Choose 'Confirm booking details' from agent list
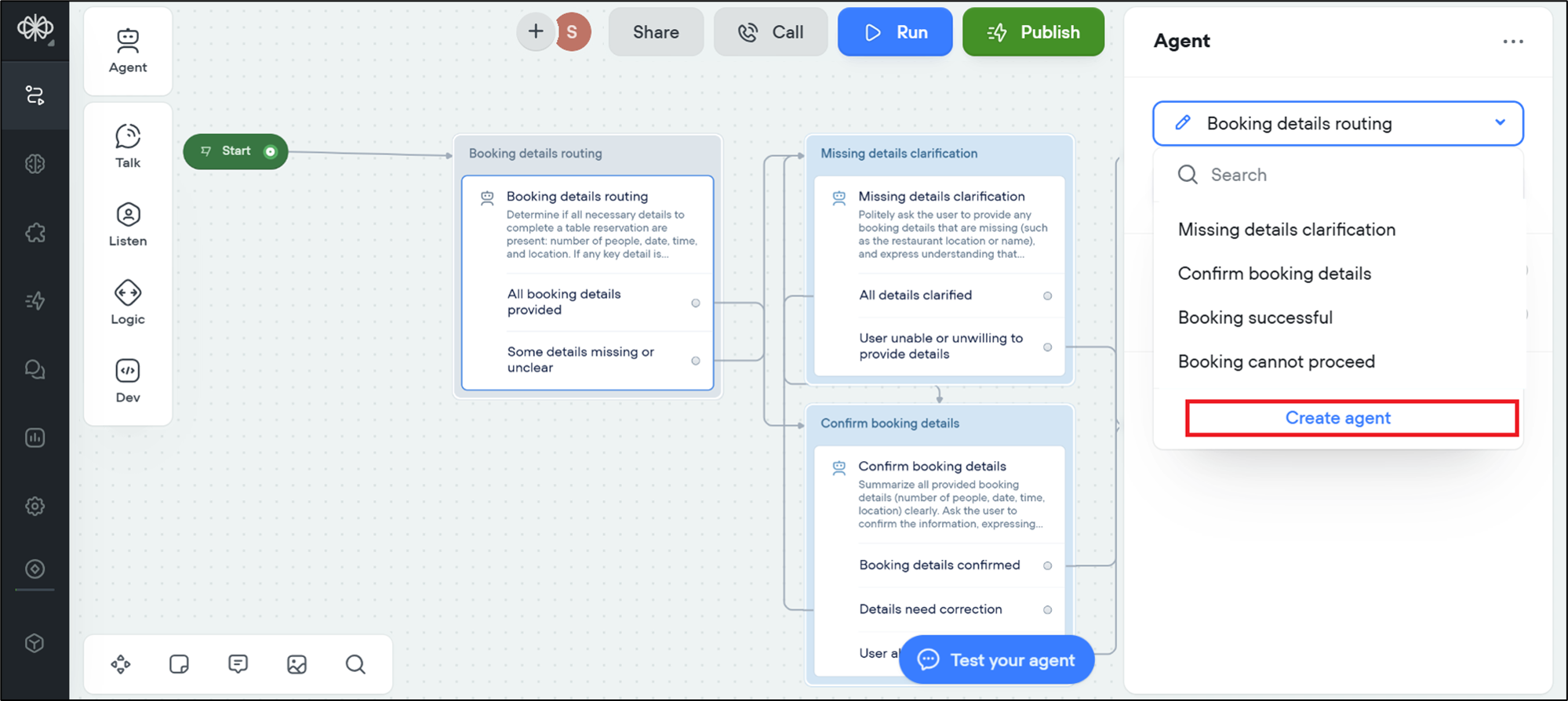The height and width of the screenshot is (701, 1568). [1274, 274]
